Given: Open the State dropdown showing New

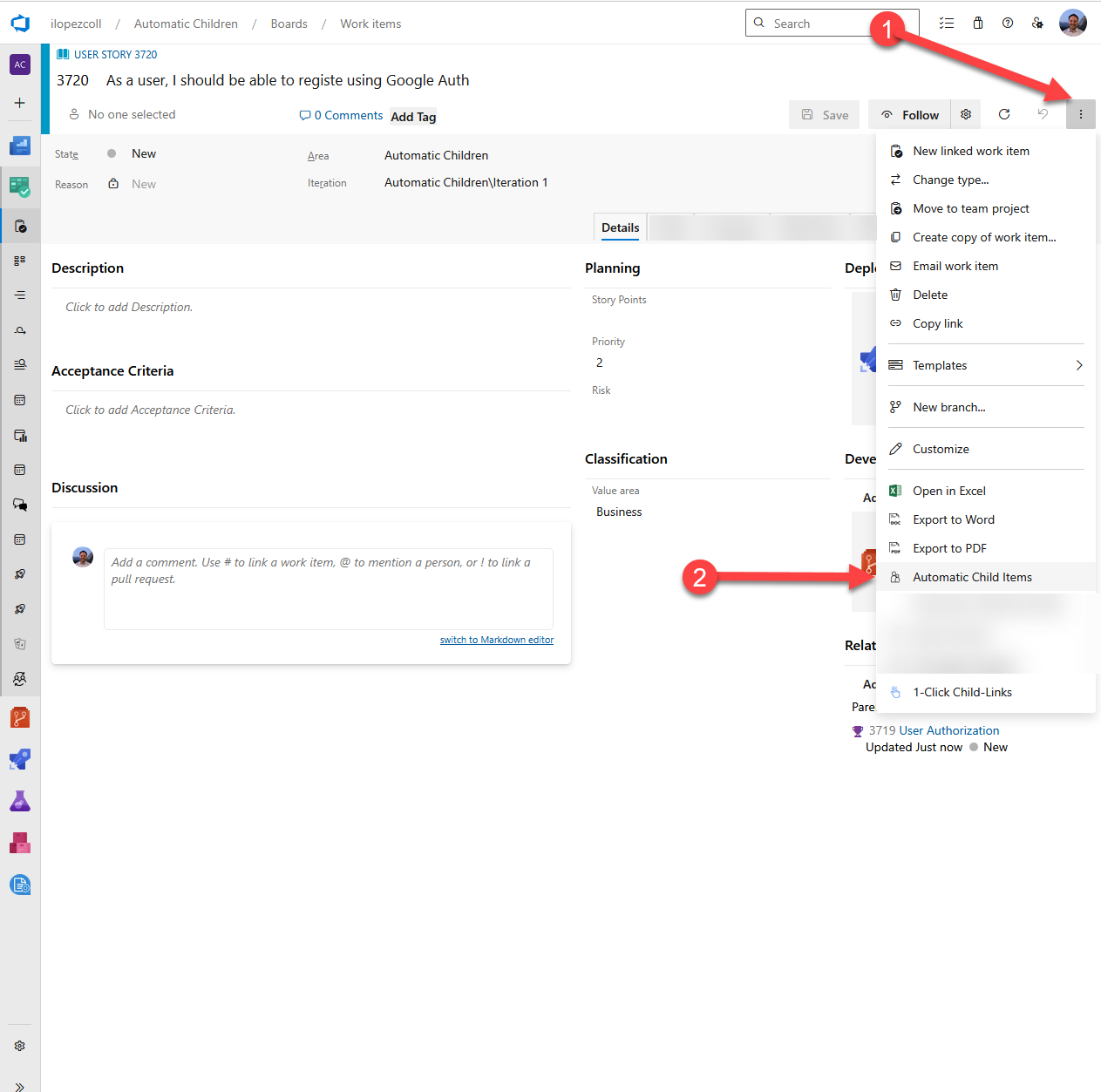Looking at the screenshot, I should coord(144,154).
